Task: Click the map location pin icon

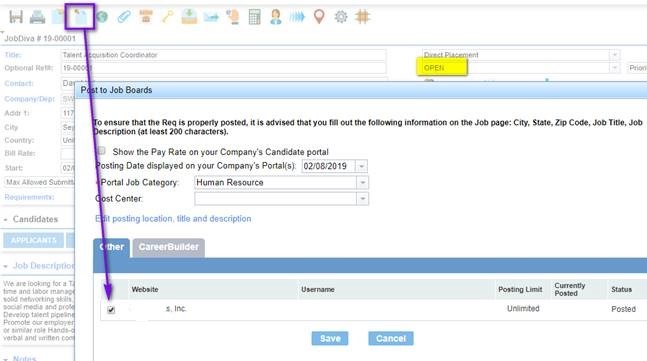Action: (319, 17)
